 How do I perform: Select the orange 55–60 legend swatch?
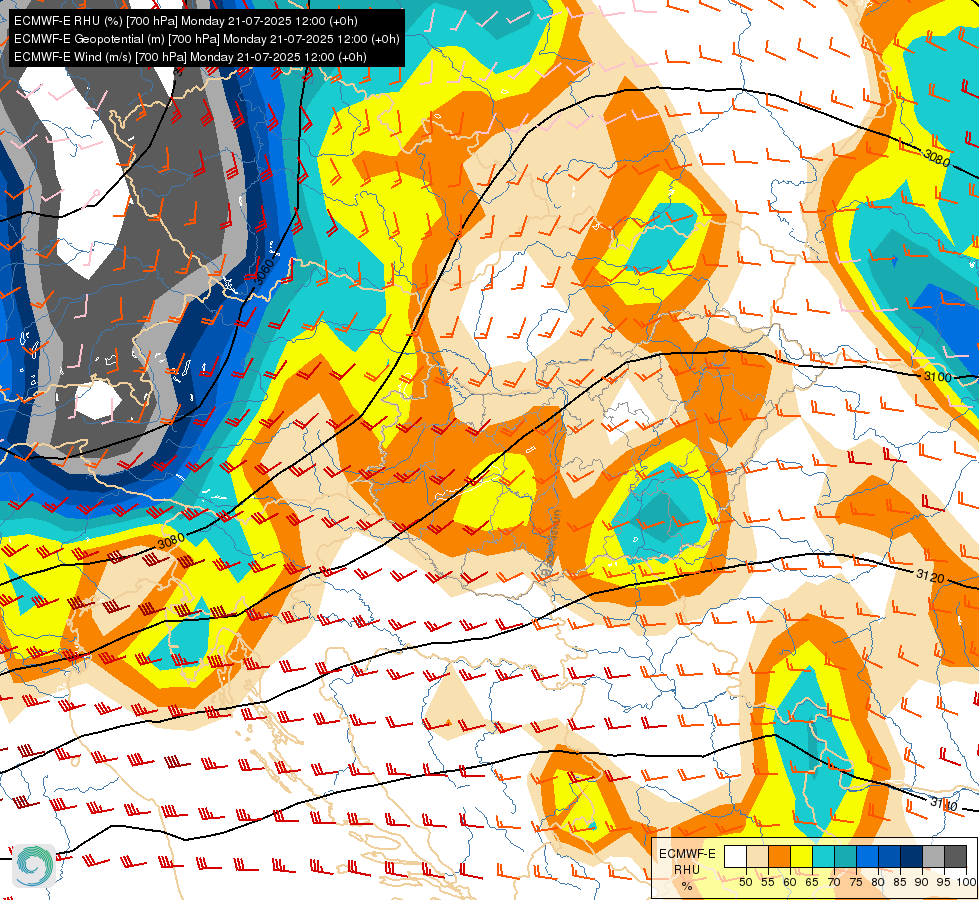pos(779,857)
